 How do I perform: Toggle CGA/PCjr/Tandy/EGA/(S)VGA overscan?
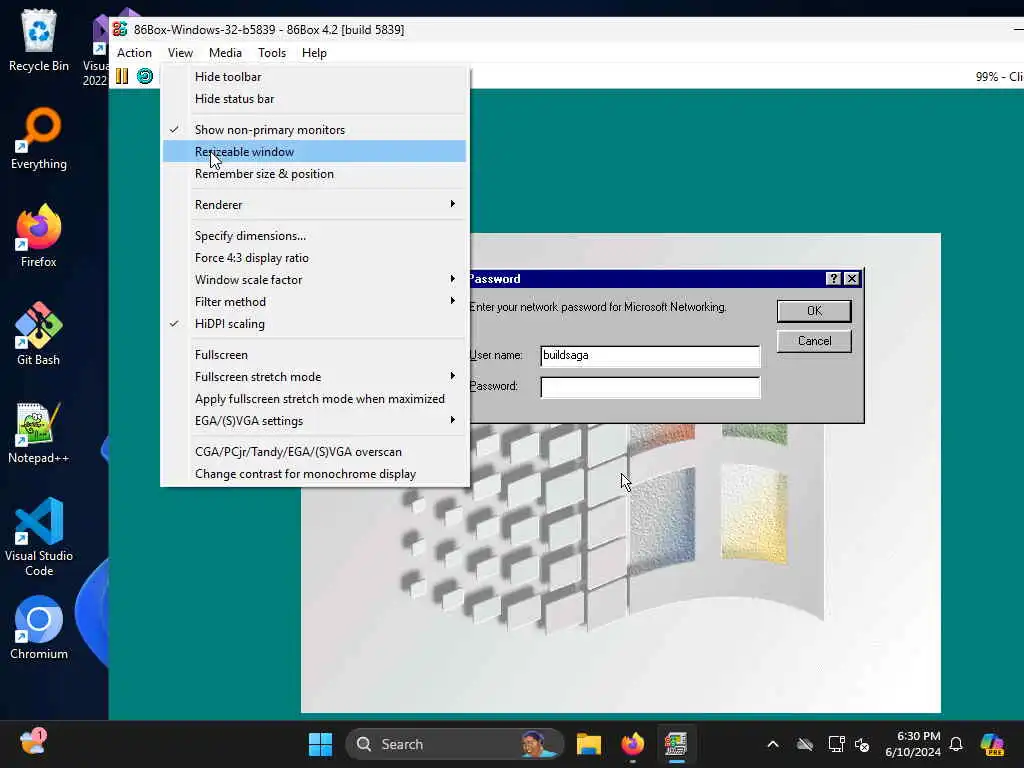pyautogui.click(x=314, y=451)
